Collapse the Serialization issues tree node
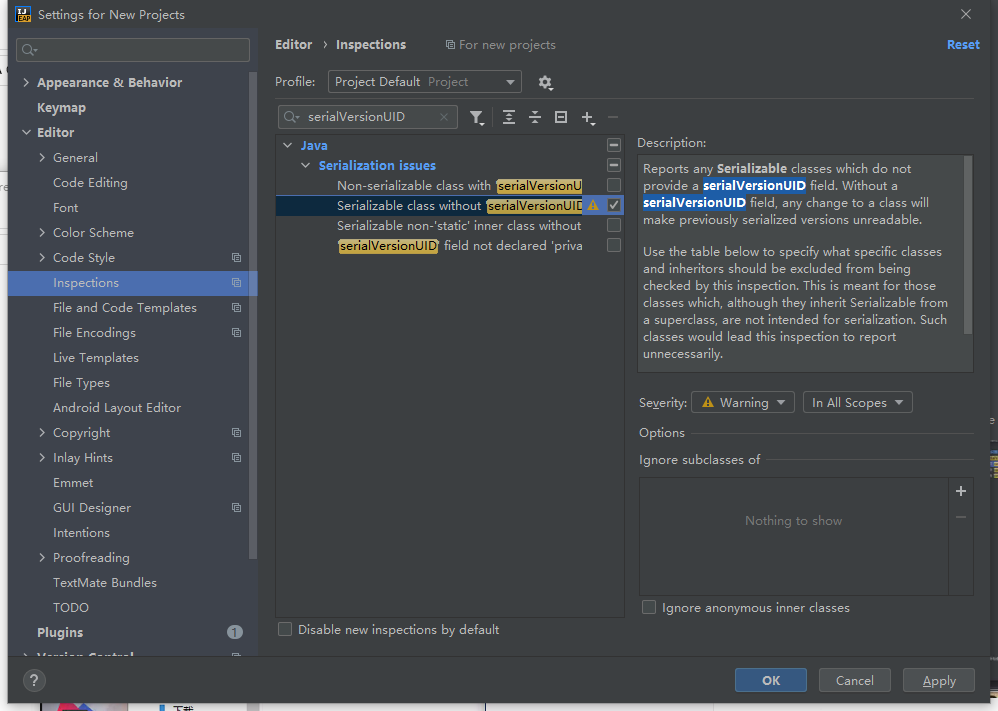This screenshot has height=711, width=998. coord(306,166)
